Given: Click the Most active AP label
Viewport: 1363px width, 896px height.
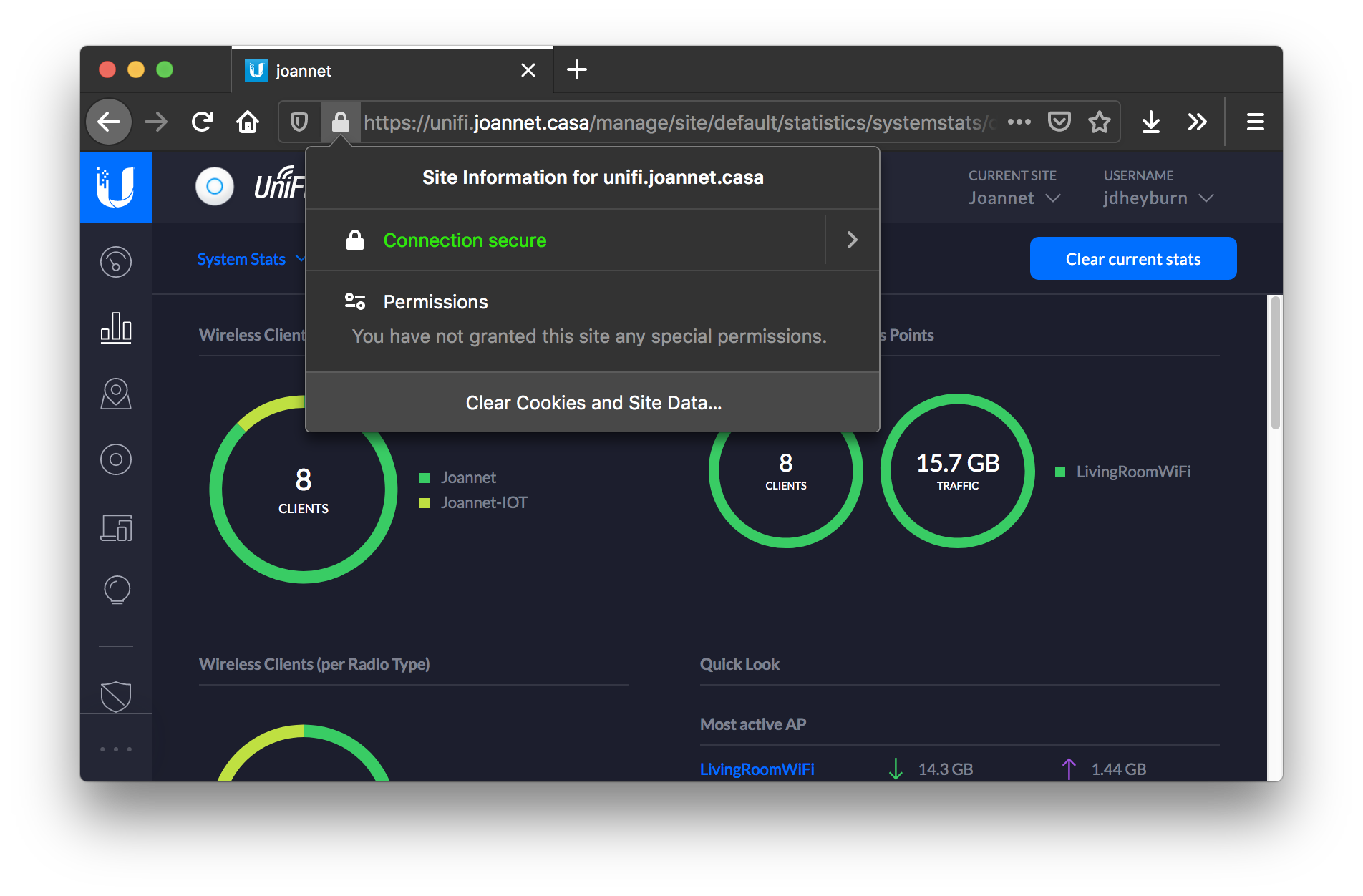Looking at the screenshot, I should click(753, 724).
